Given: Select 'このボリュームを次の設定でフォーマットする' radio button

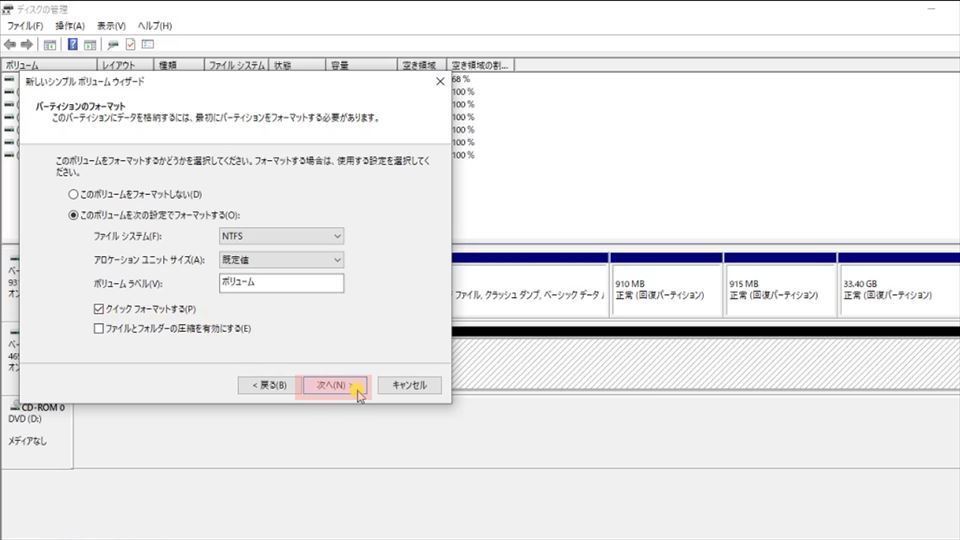Looking at the screenshot, I should (x=72, y=215).
